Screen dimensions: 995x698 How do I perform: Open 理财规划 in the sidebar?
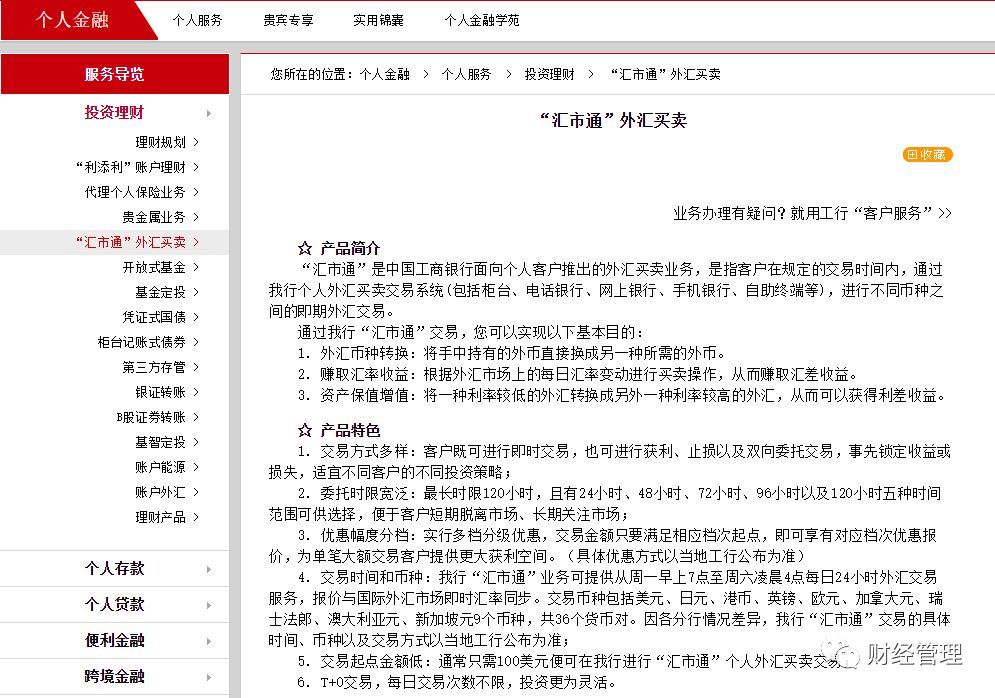(x=161, y=142)
